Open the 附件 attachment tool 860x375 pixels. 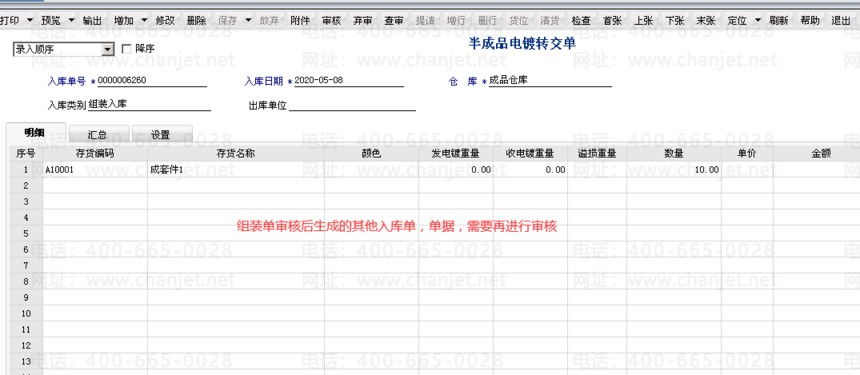300,21
